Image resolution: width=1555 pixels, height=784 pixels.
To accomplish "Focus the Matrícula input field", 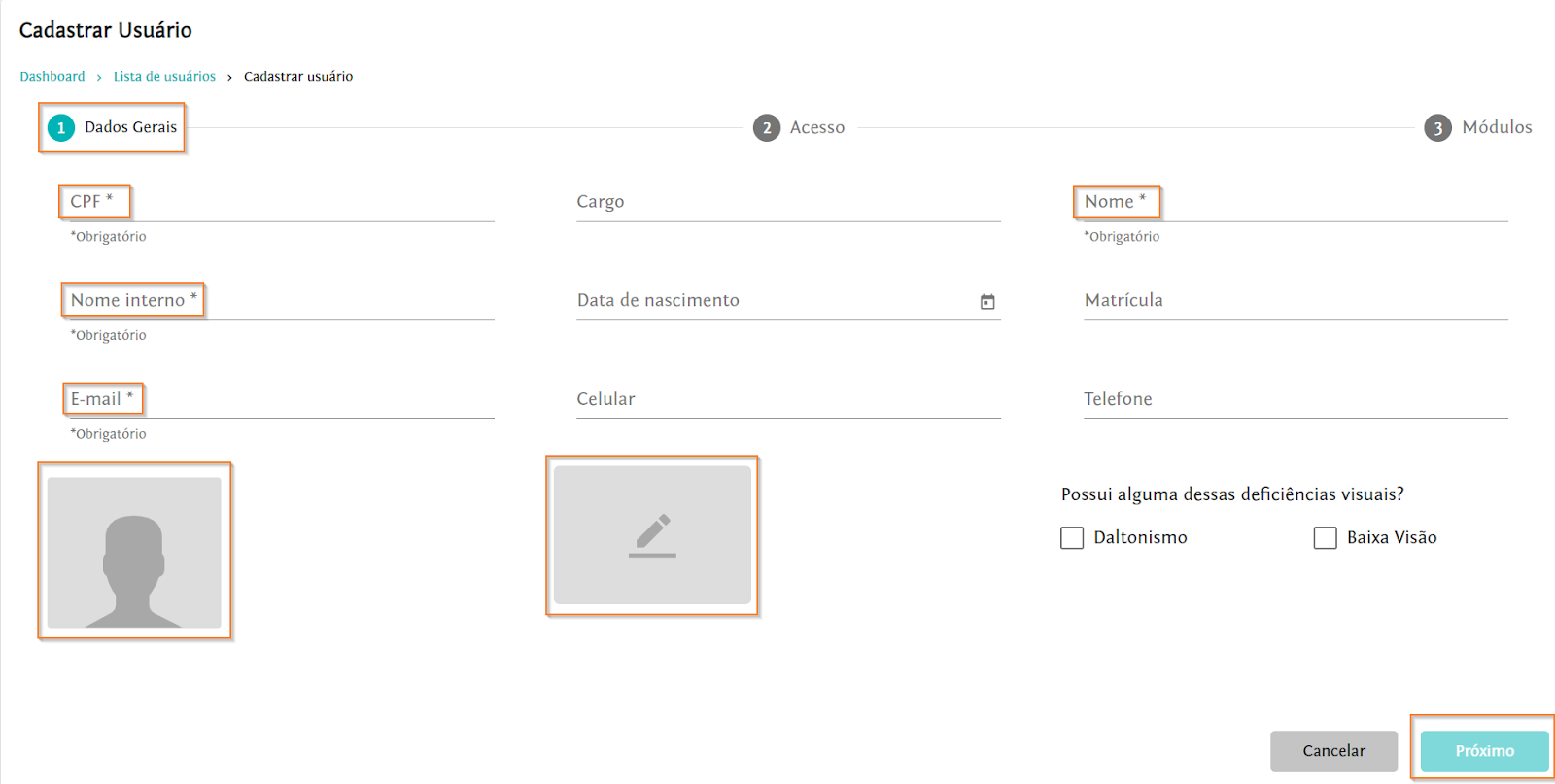I will tap(1296, 301).
